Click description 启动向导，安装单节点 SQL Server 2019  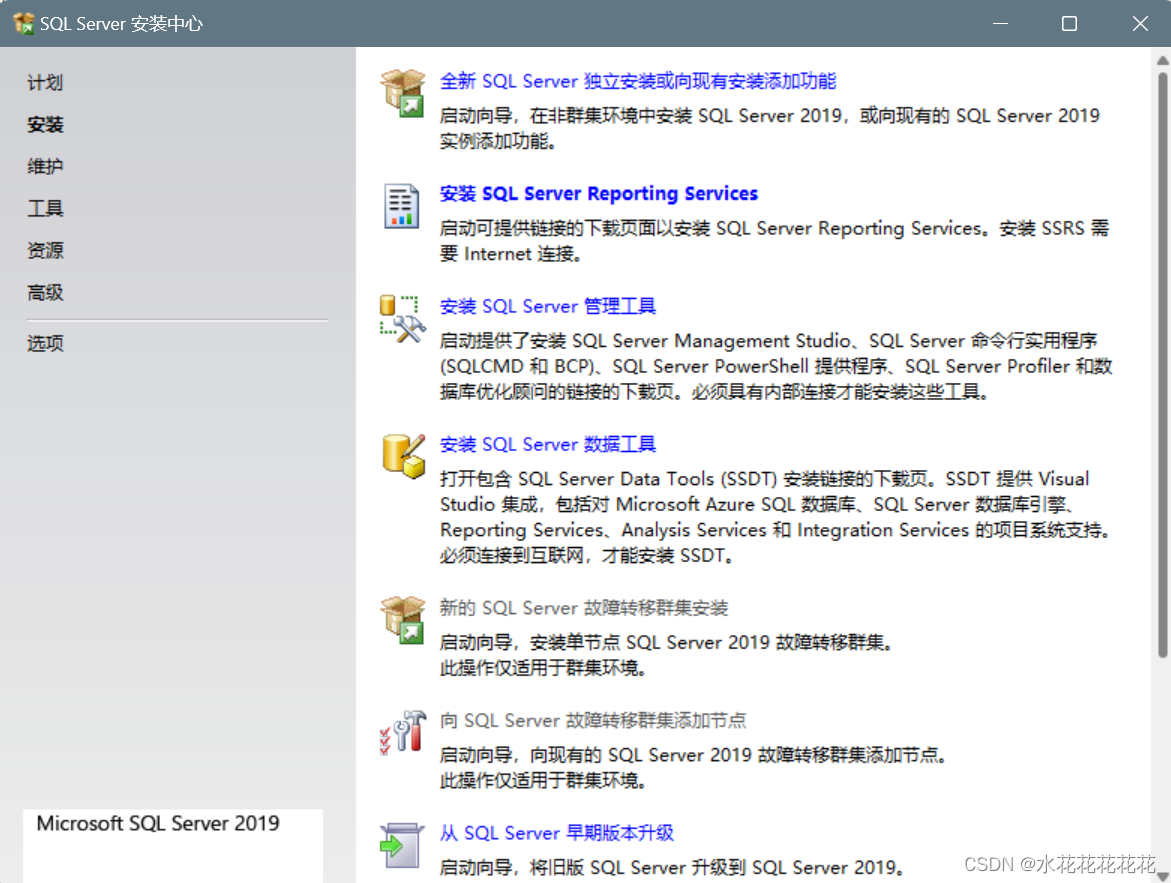click(x=666, y=642)
